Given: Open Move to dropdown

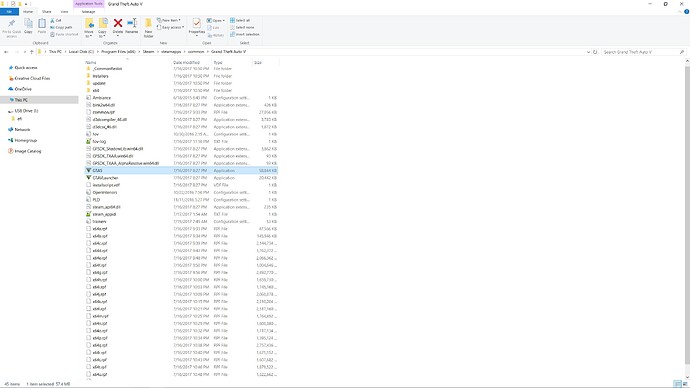Looking at the screenshot, I should (x=89, y=27).
